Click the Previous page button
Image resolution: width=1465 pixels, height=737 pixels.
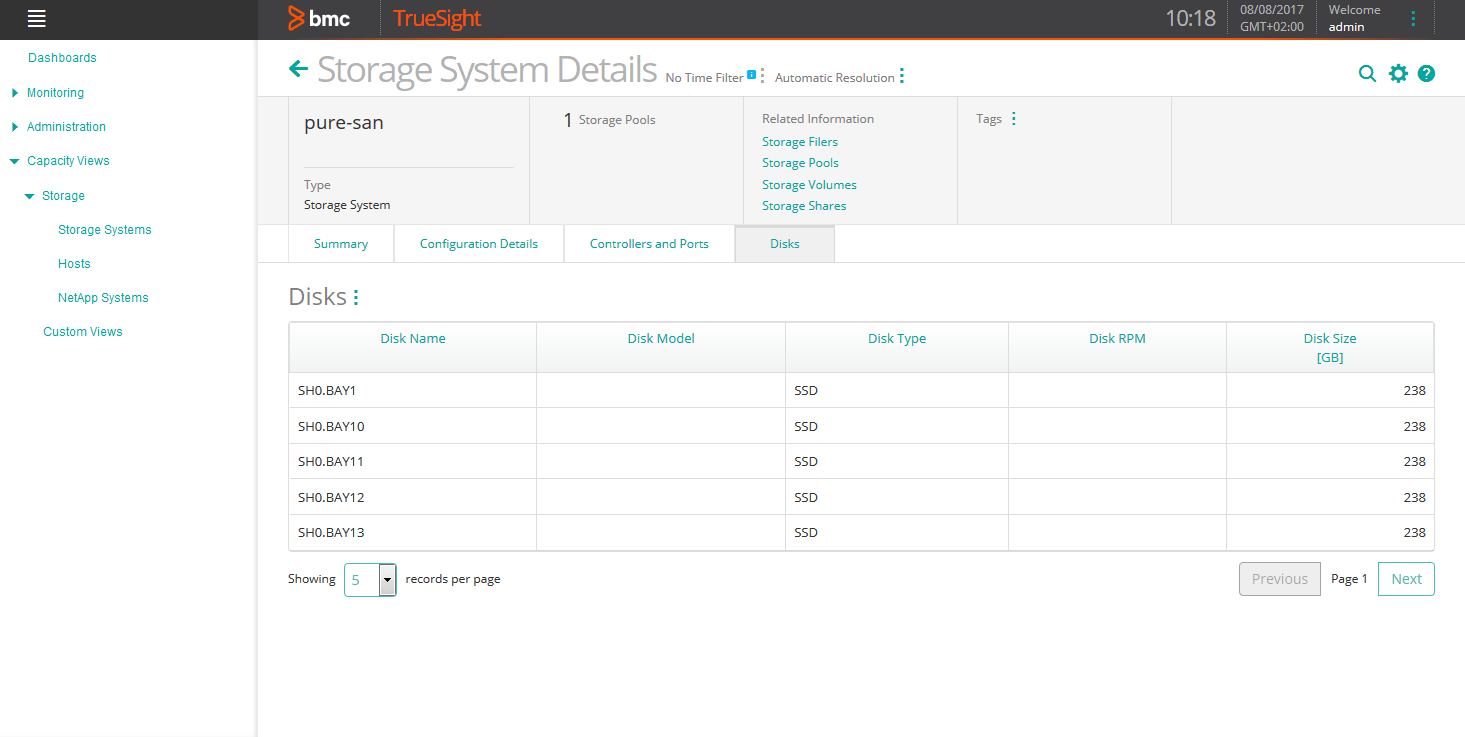[x=1280, y=579]
